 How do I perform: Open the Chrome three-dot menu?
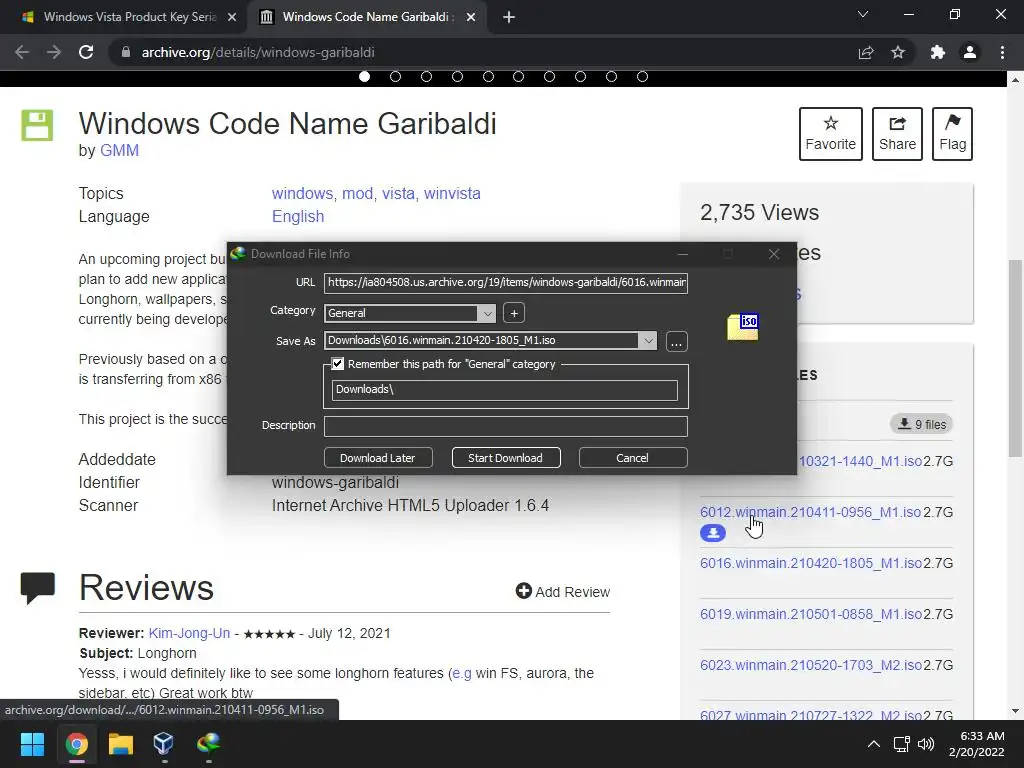click(1002, 52)
